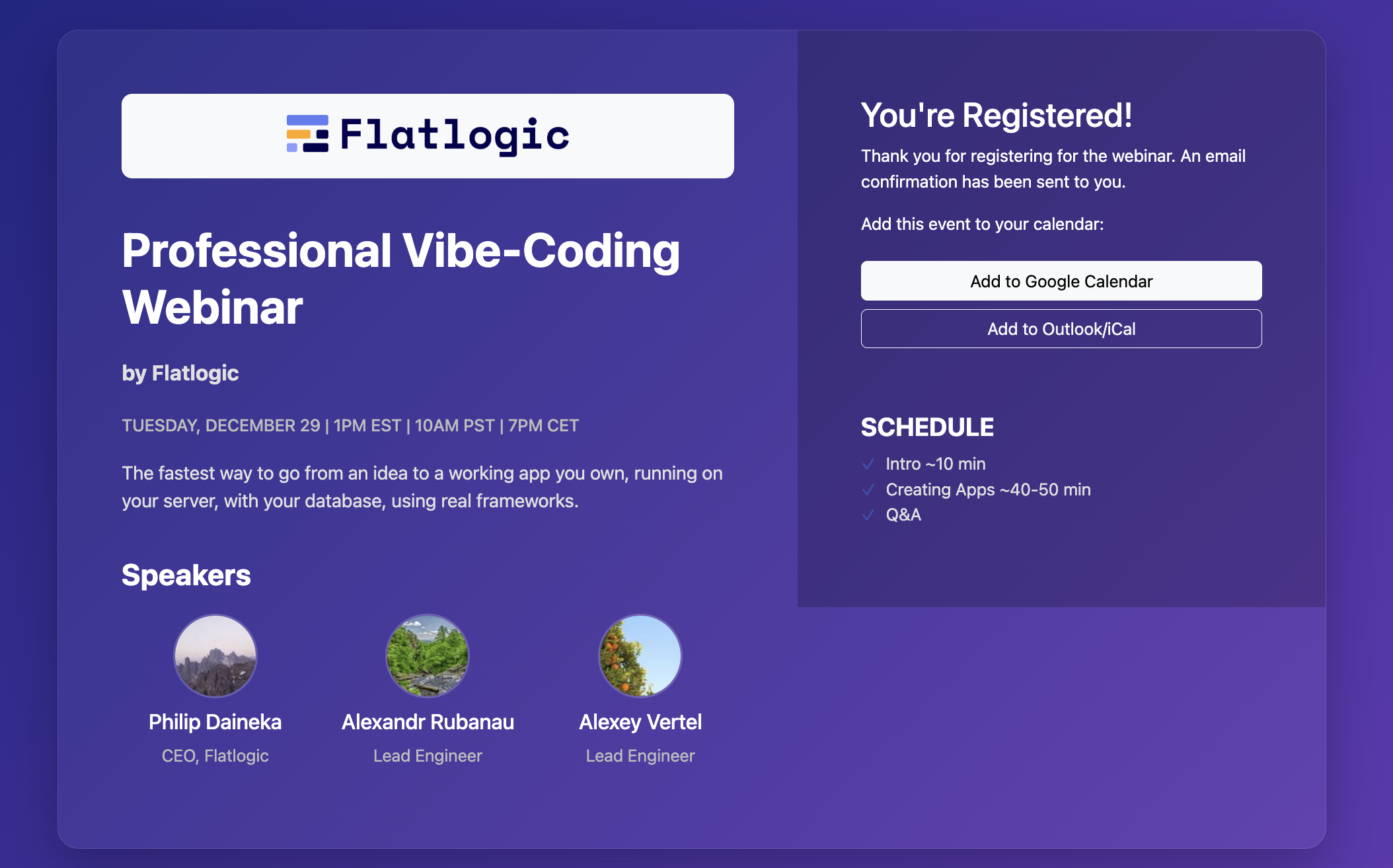This screenshot has height=868, width=1393.
Task: Click the SCHEDULE section heading
Action: click(927, 427)
